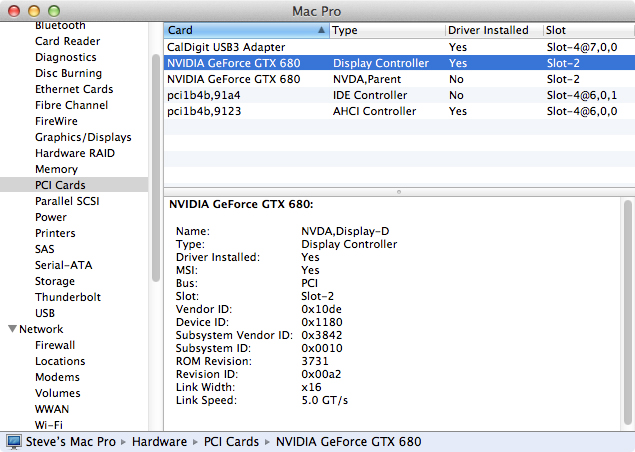Click Steve's Mac Pro in path bar
This screenshot has height=452, width=635.
tap(70, 441)
